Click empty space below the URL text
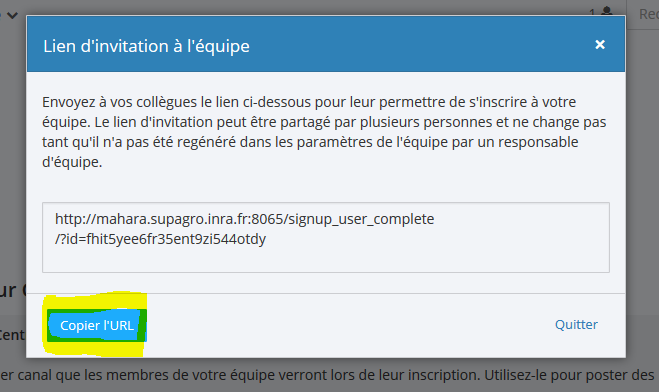 point(326,260)
